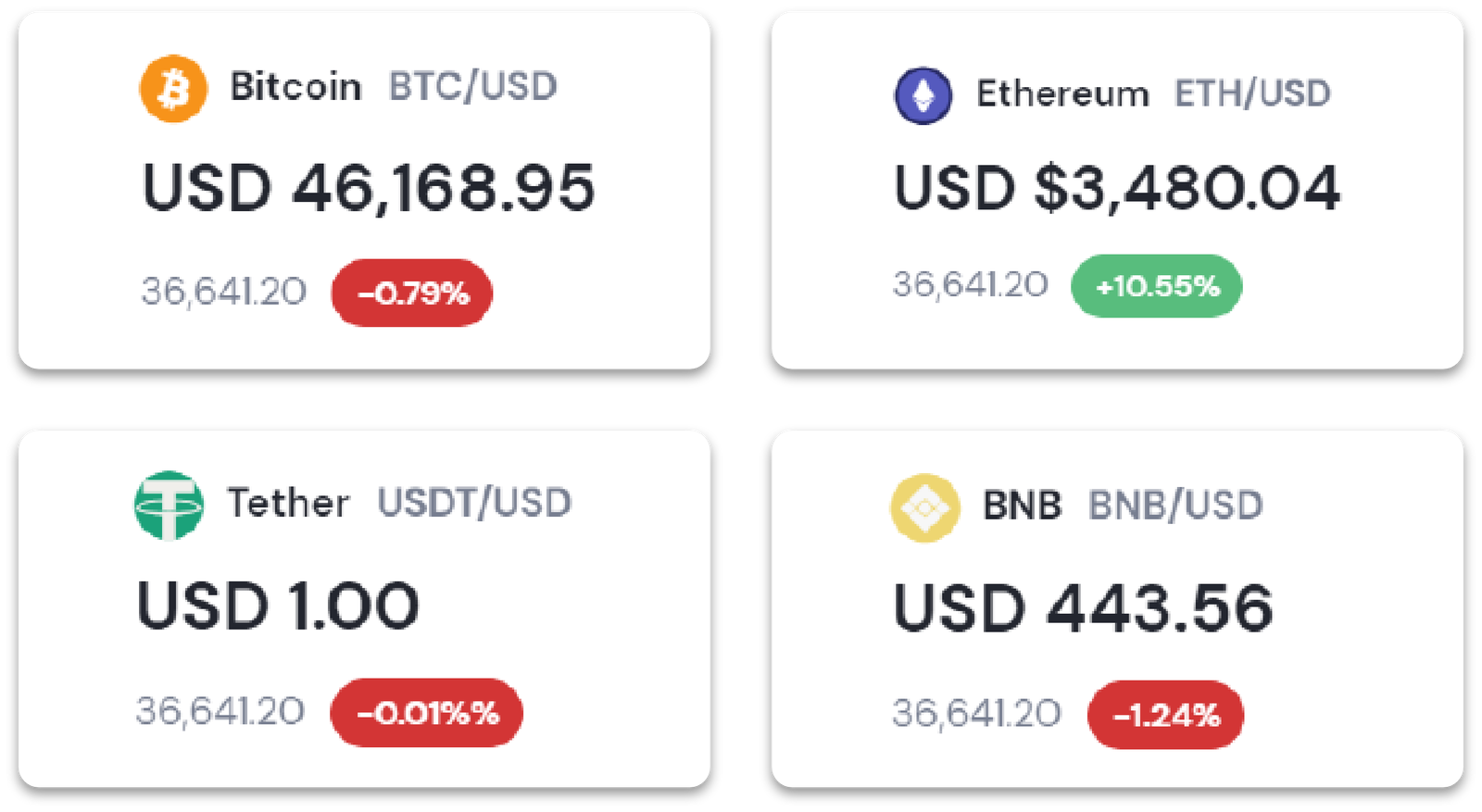
Task: Select the USD $3,480.04 Ethereum price
Action: pos(1117,188)
